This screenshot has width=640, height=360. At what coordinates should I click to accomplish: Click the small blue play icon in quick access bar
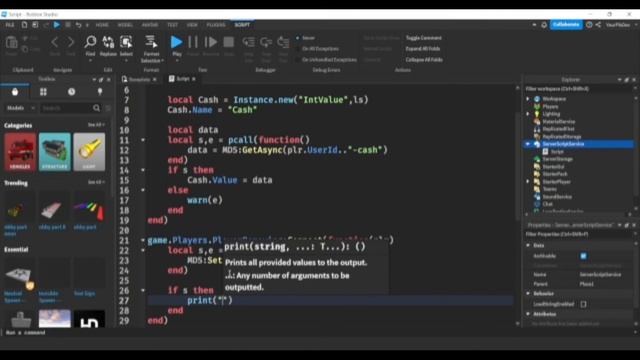point(57,25)
